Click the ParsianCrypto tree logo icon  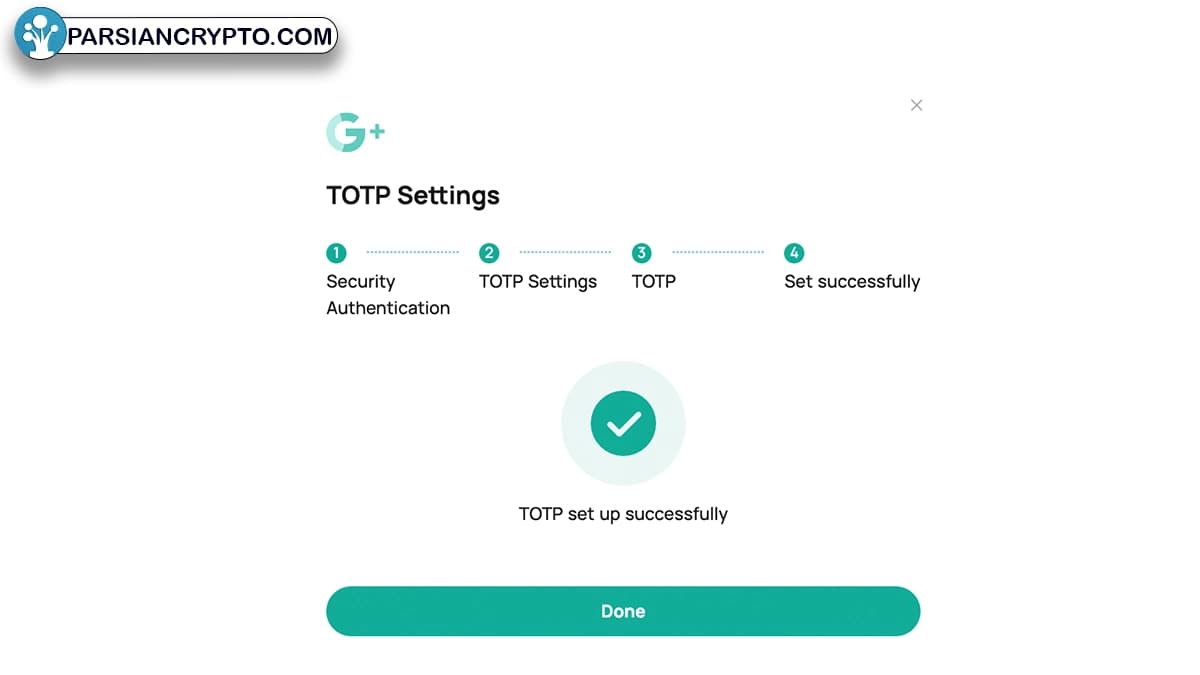click(40, 35)
